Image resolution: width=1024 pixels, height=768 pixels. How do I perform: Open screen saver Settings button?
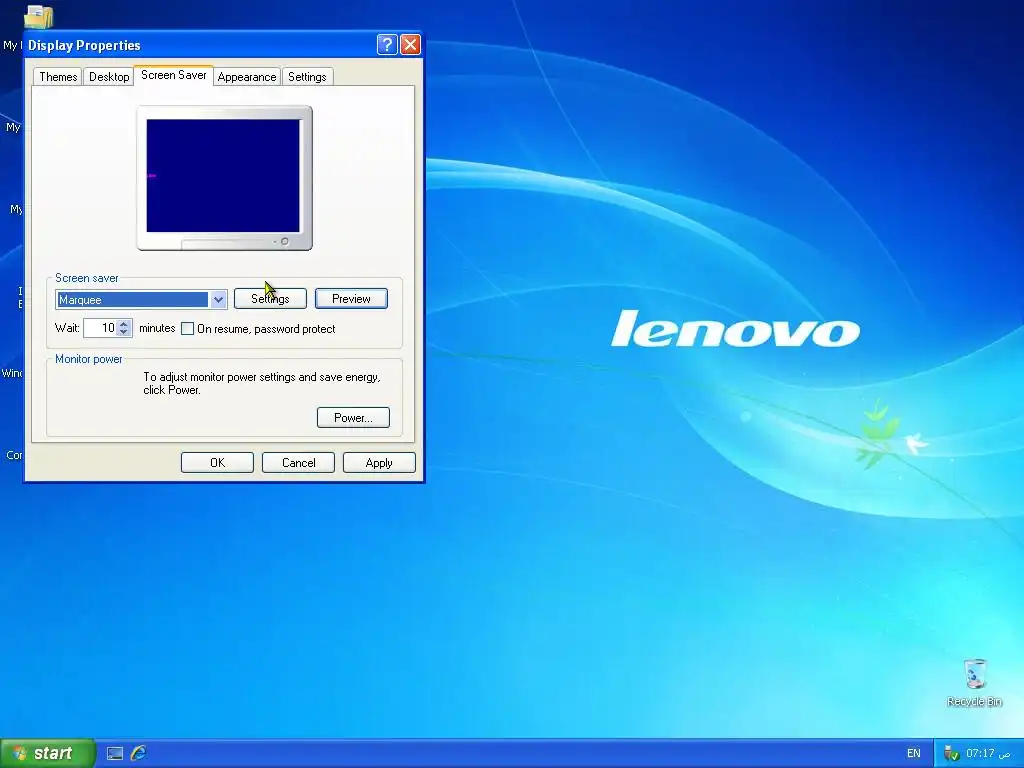(x=270, y=298)
